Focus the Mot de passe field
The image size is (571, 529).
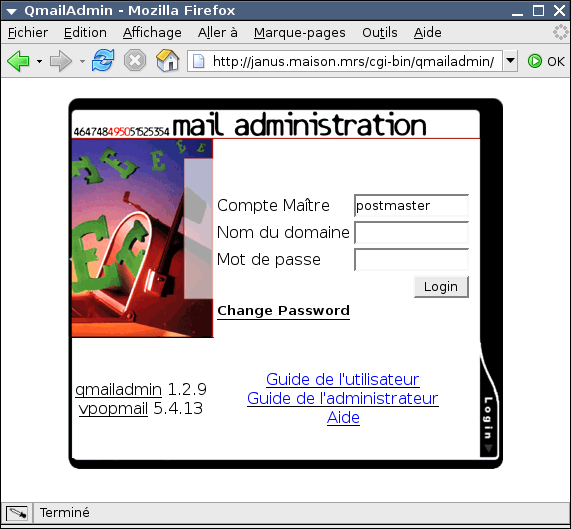[411, 260]
